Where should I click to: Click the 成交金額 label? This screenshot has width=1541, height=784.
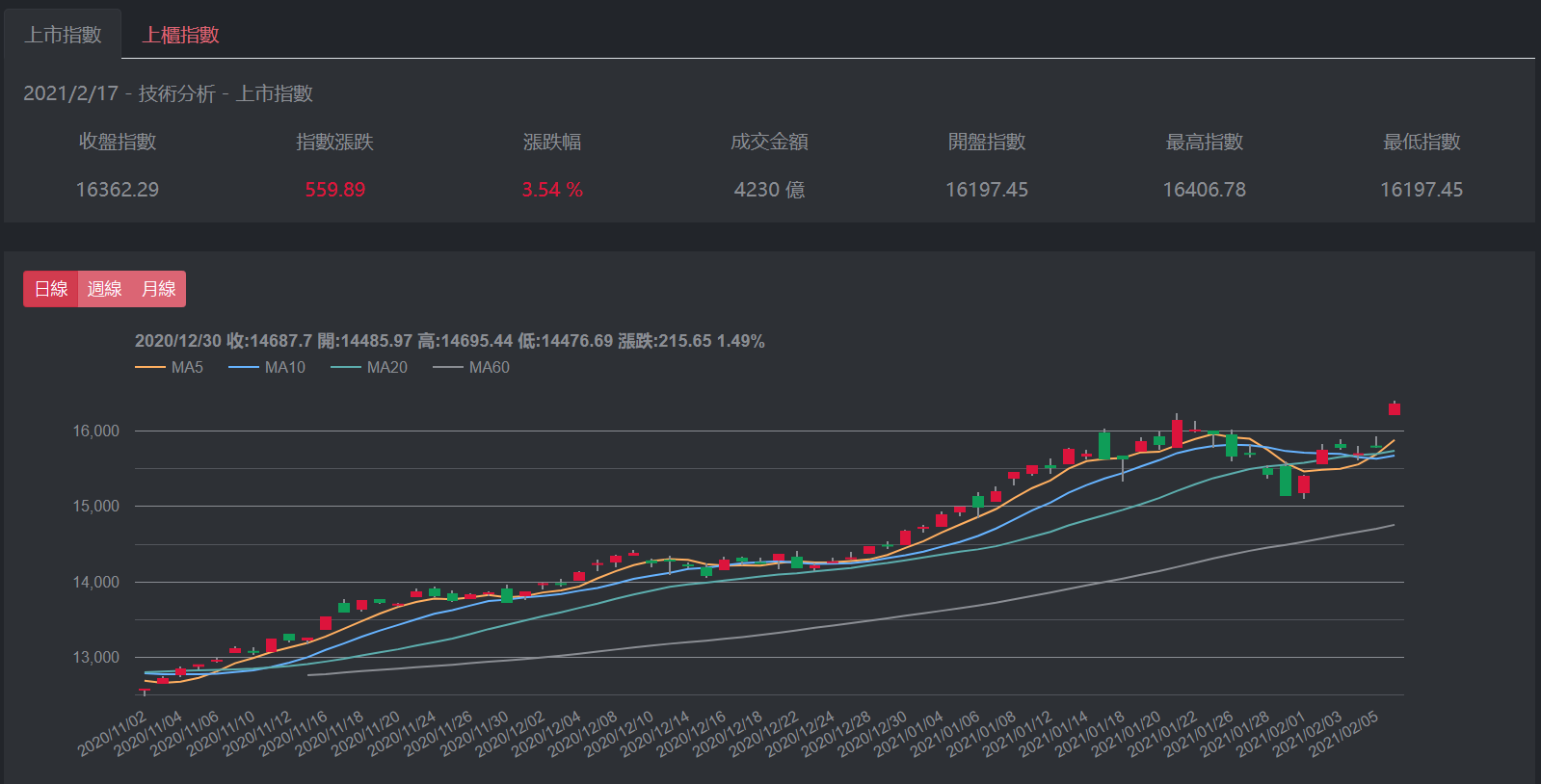pyautogui.click(x=770, y=142)
